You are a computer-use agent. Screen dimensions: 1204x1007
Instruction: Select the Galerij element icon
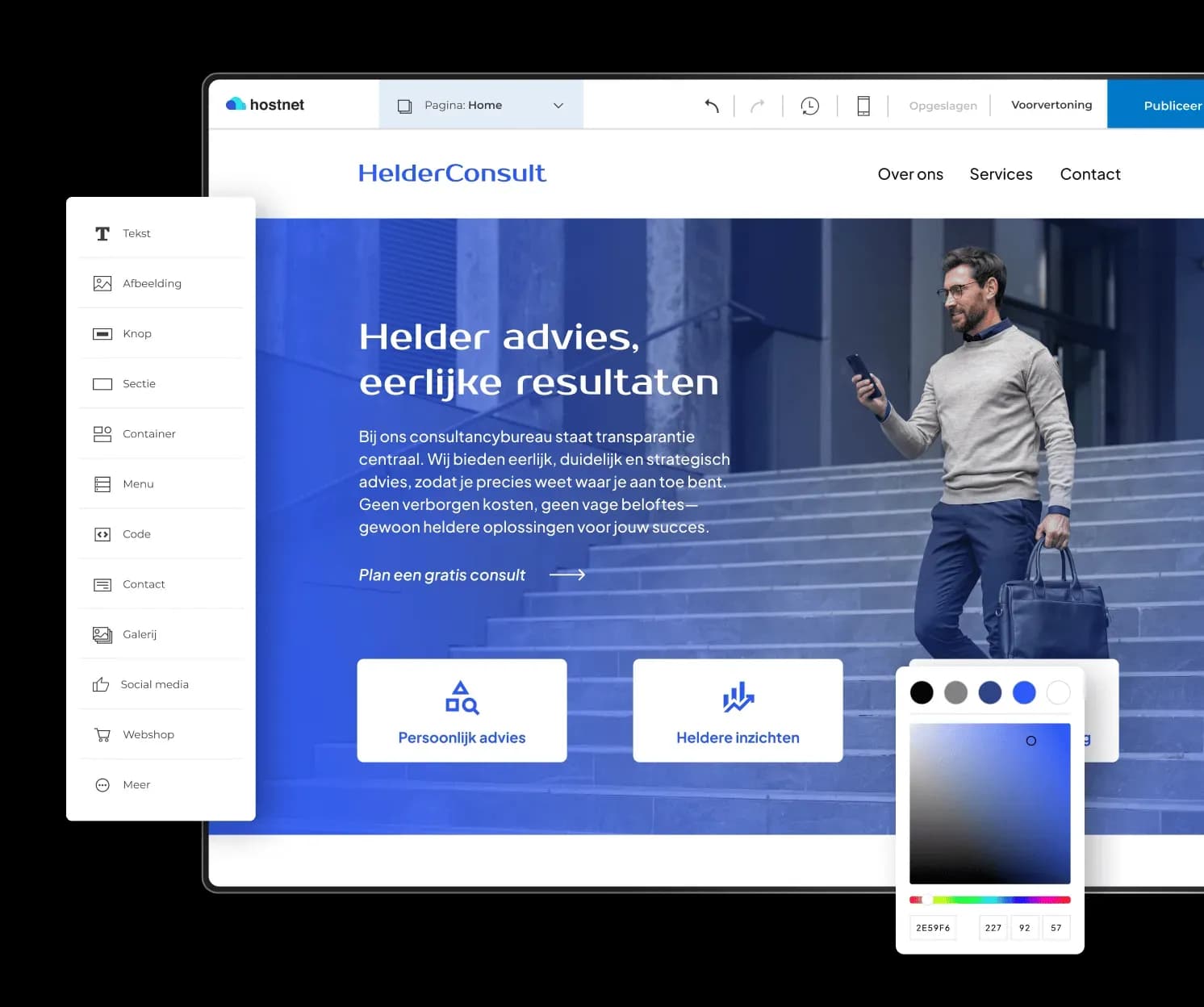click(102, 634)
